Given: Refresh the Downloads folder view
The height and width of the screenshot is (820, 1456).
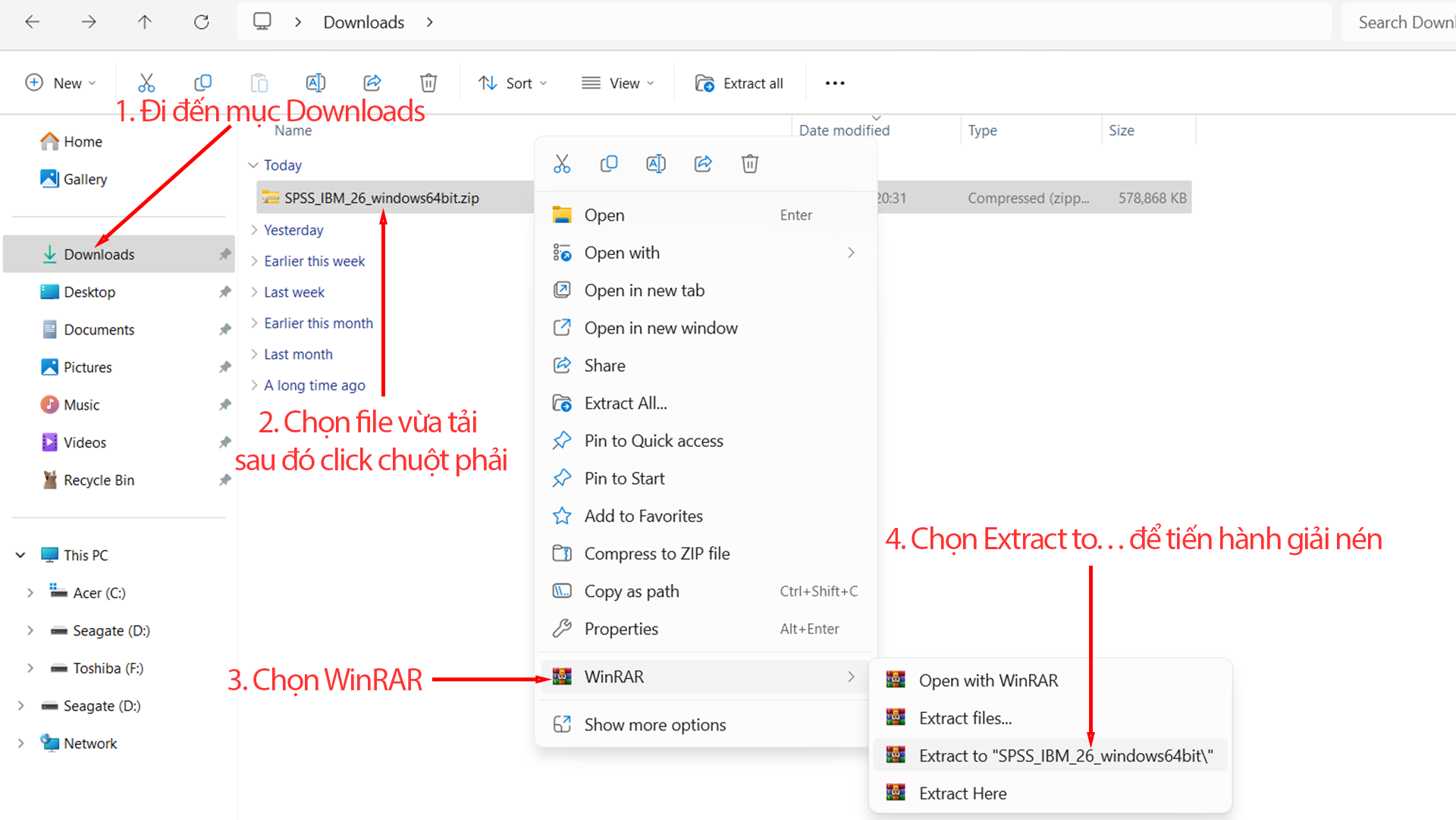Looking at the screenshot, I should point(201,22).
